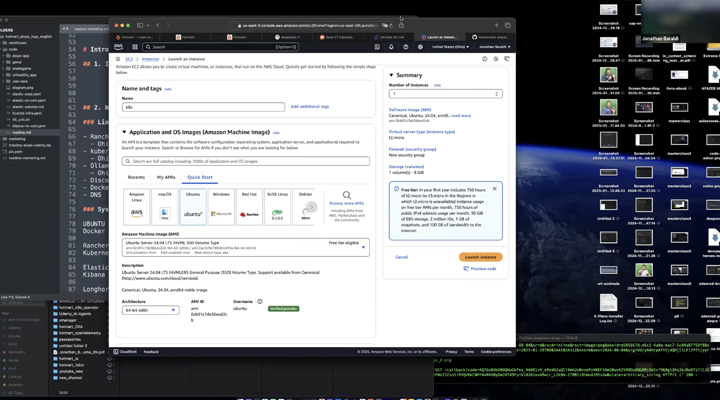Screen dimensions: 720x400
Task: Open the EC2 breadcrumb link
Action: (129, 59)
